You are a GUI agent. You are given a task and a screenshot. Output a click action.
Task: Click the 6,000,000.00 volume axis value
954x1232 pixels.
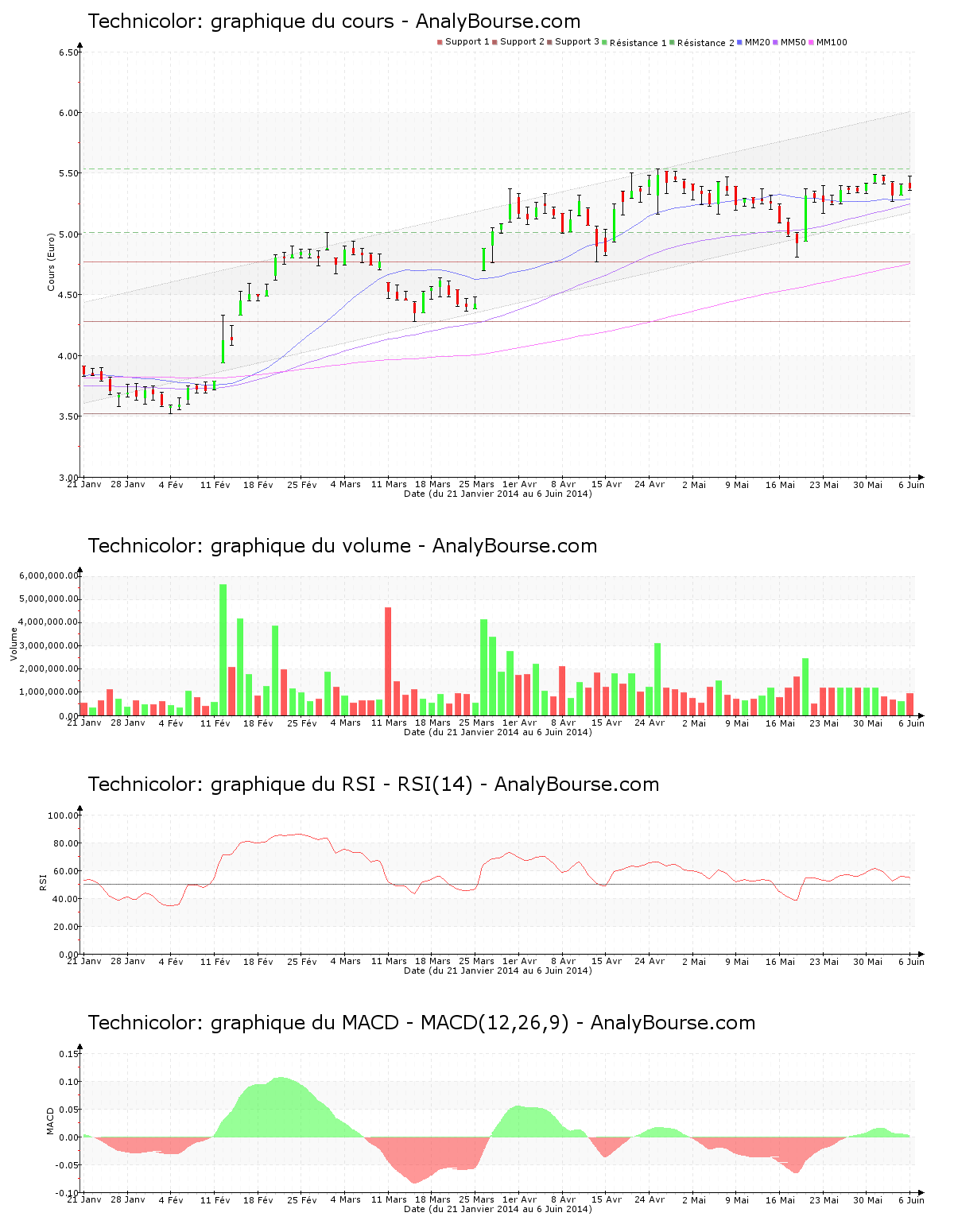click(48, 575)
